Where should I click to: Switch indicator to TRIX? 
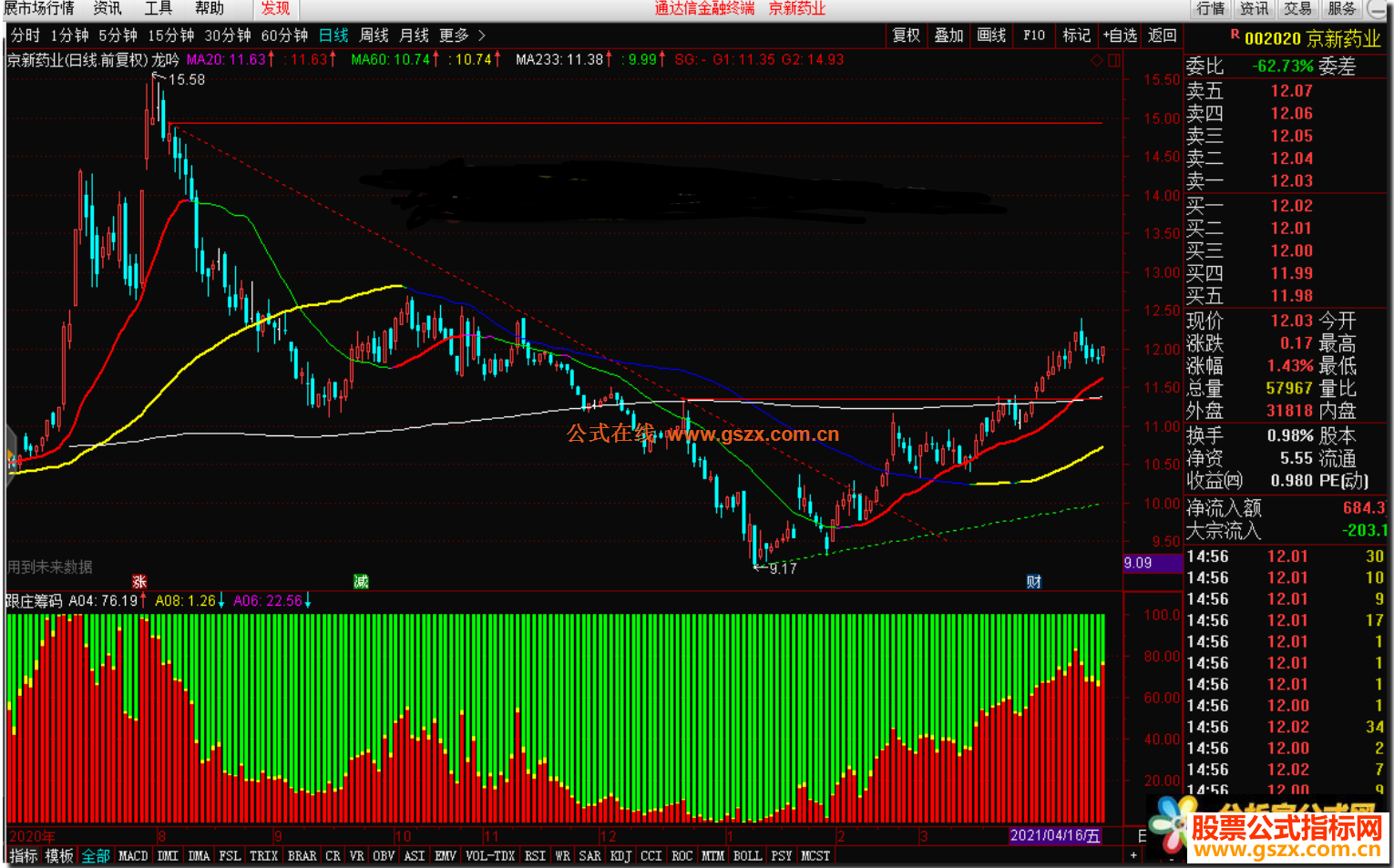click(x=263, y=856)
